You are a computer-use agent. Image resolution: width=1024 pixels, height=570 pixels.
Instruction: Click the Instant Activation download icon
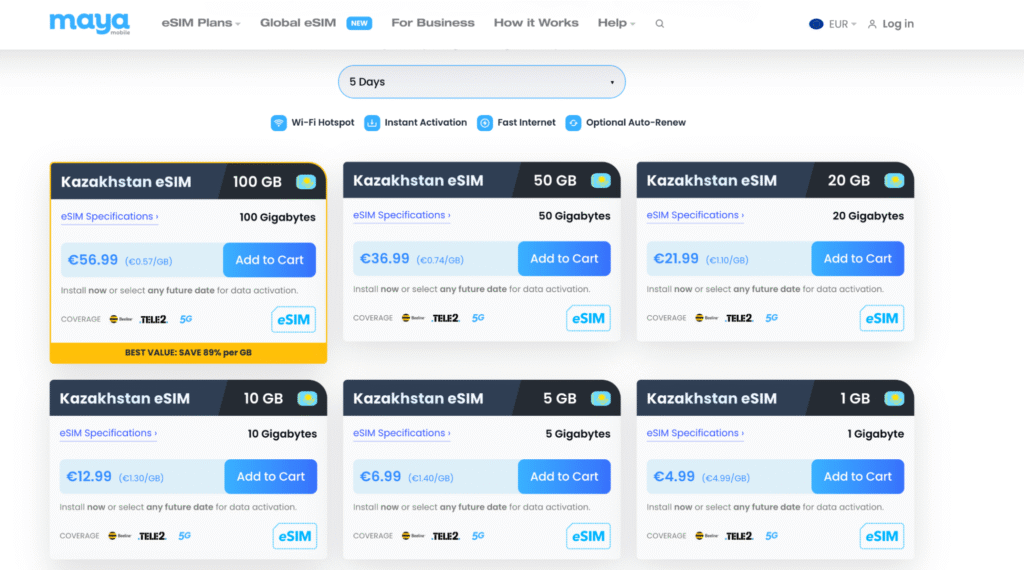[x=372, y=123]
